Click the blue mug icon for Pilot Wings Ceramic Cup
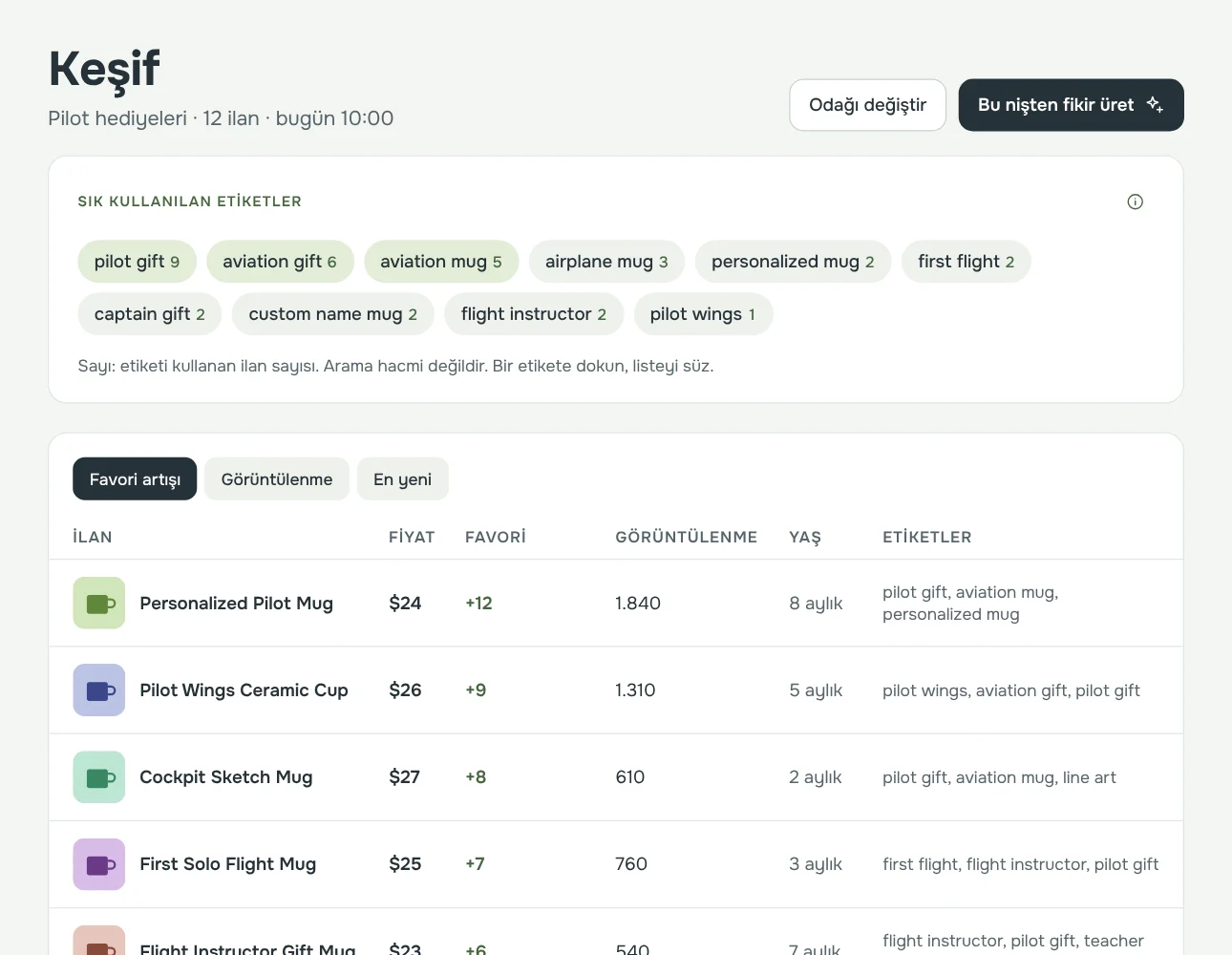 99,690
